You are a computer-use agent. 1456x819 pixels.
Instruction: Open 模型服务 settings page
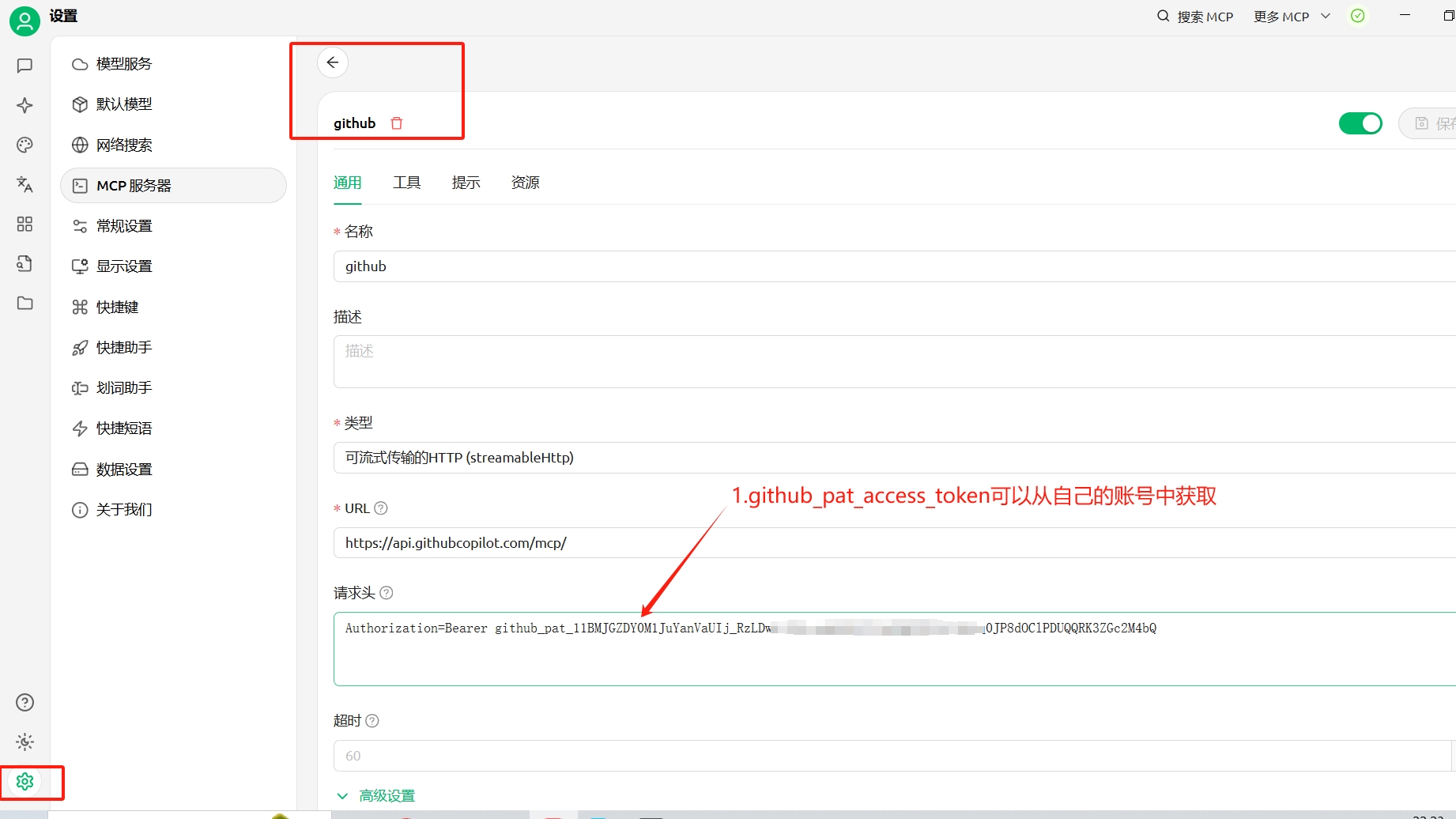click(124, 64)
